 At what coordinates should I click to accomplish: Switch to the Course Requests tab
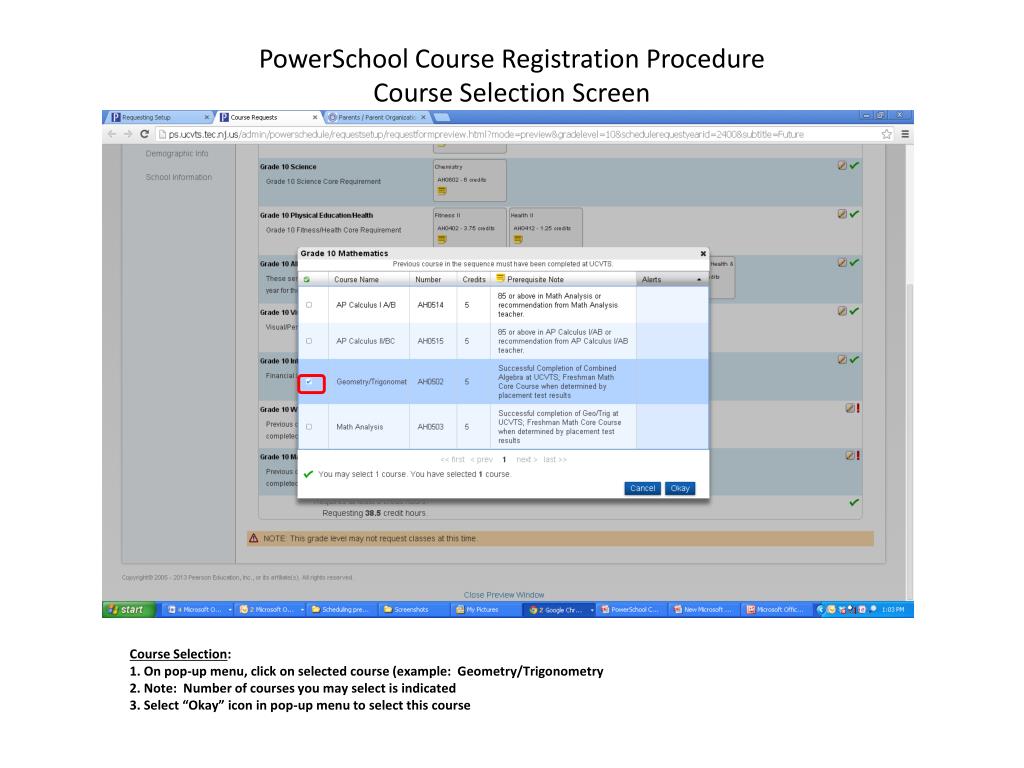266,118
